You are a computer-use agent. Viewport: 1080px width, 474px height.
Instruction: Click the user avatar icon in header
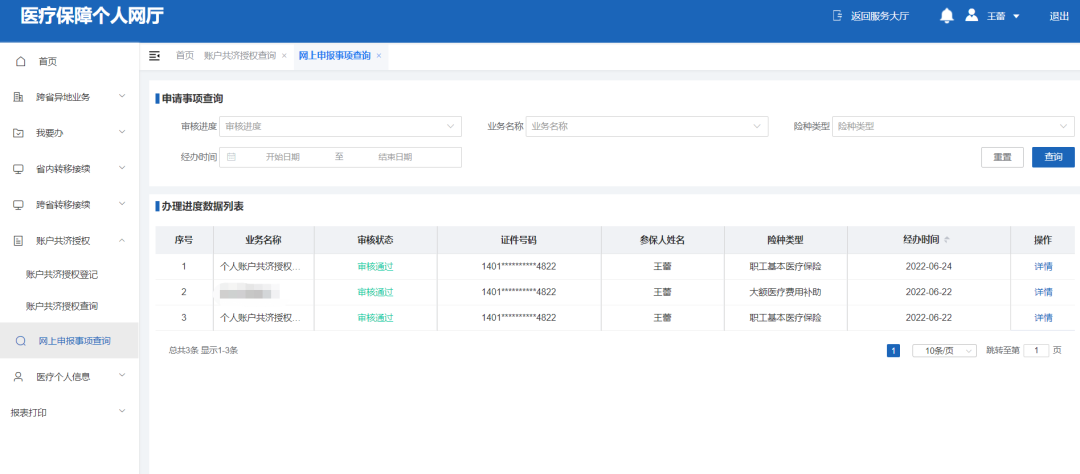point(971,16)
